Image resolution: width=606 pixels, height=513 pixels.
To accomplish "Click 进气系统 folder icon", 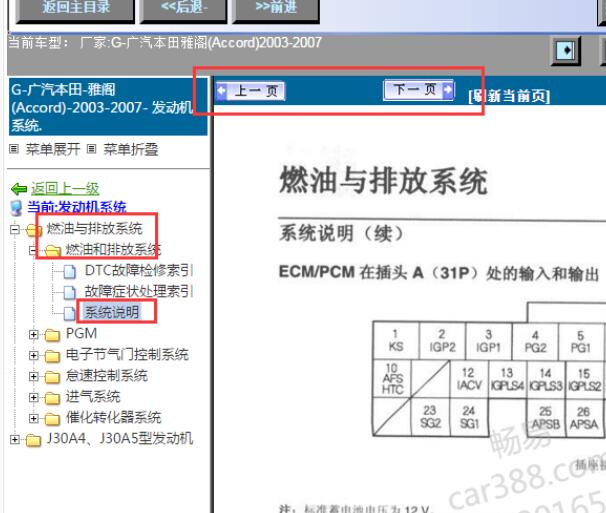I will pos(52,397).
